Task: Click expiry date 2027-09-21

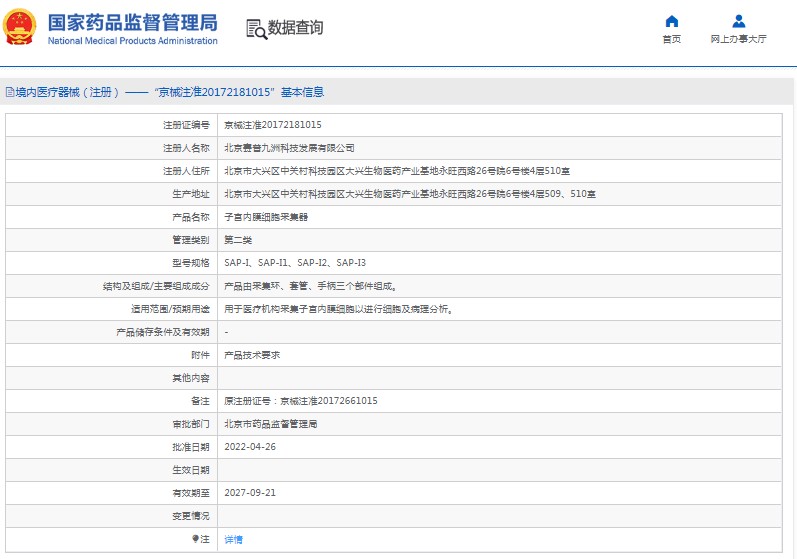Action: tap(249, 493)
